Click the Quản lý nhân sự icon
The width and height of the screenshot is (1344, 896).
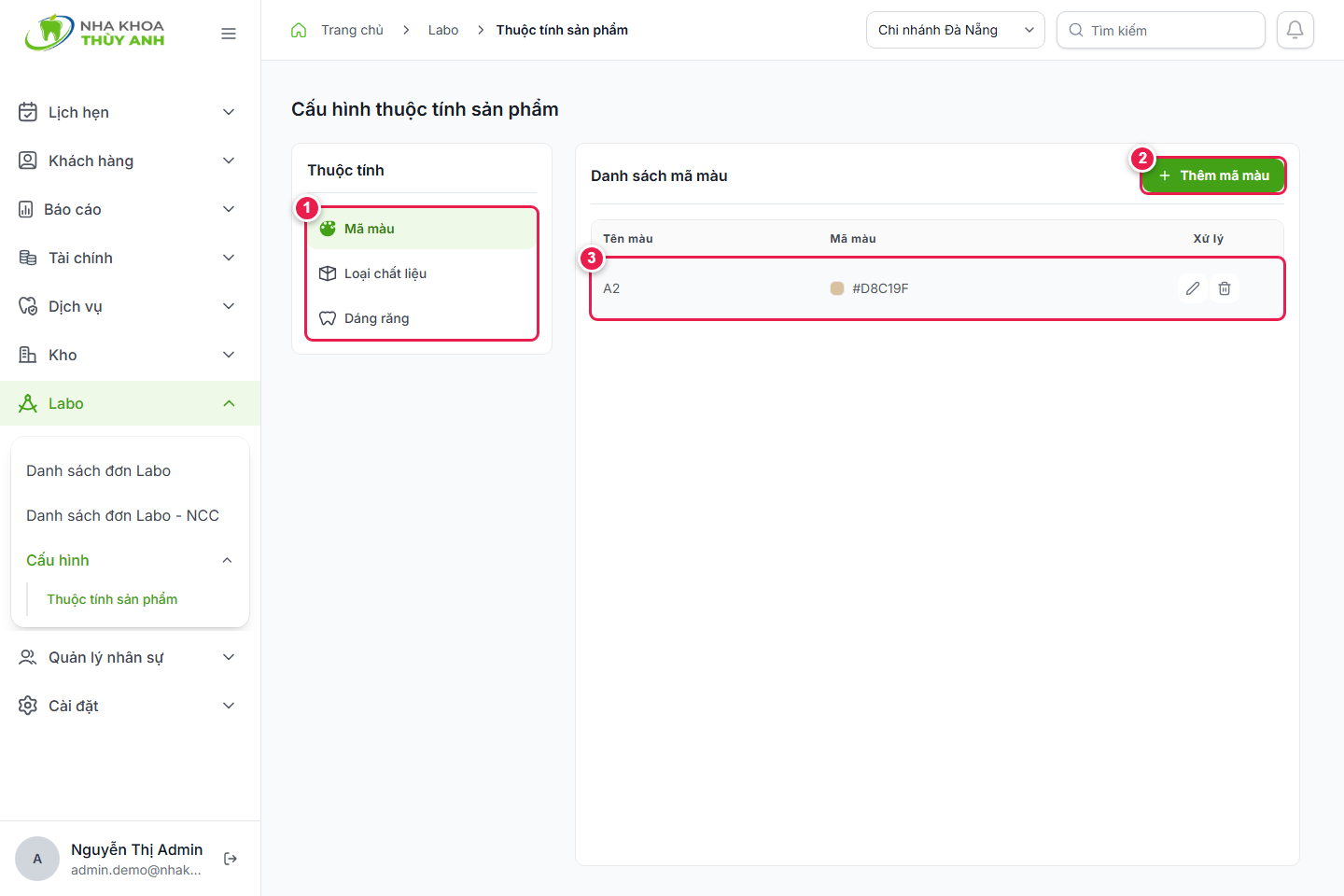[x=28, y=657]
